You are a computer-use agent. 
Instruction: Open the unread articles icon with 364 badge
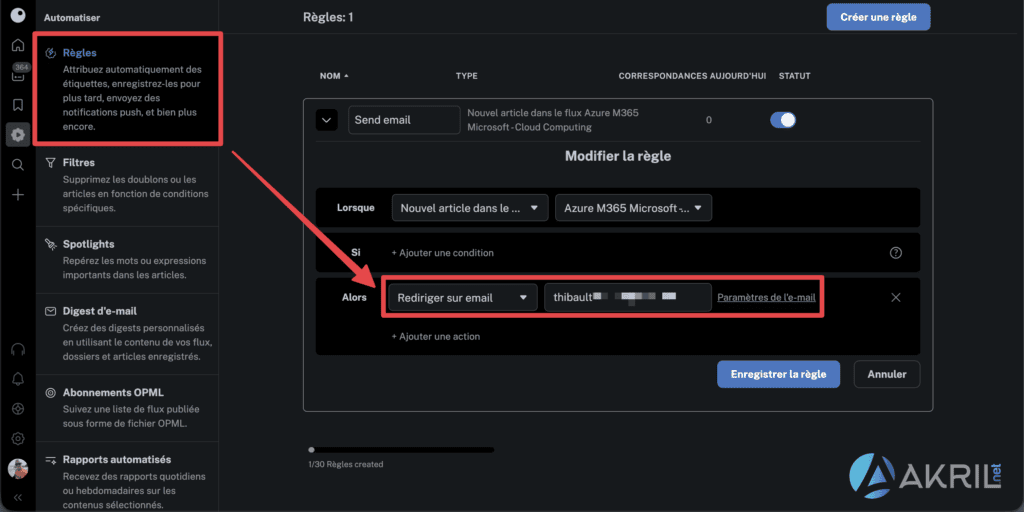click(x=18, y=74)
